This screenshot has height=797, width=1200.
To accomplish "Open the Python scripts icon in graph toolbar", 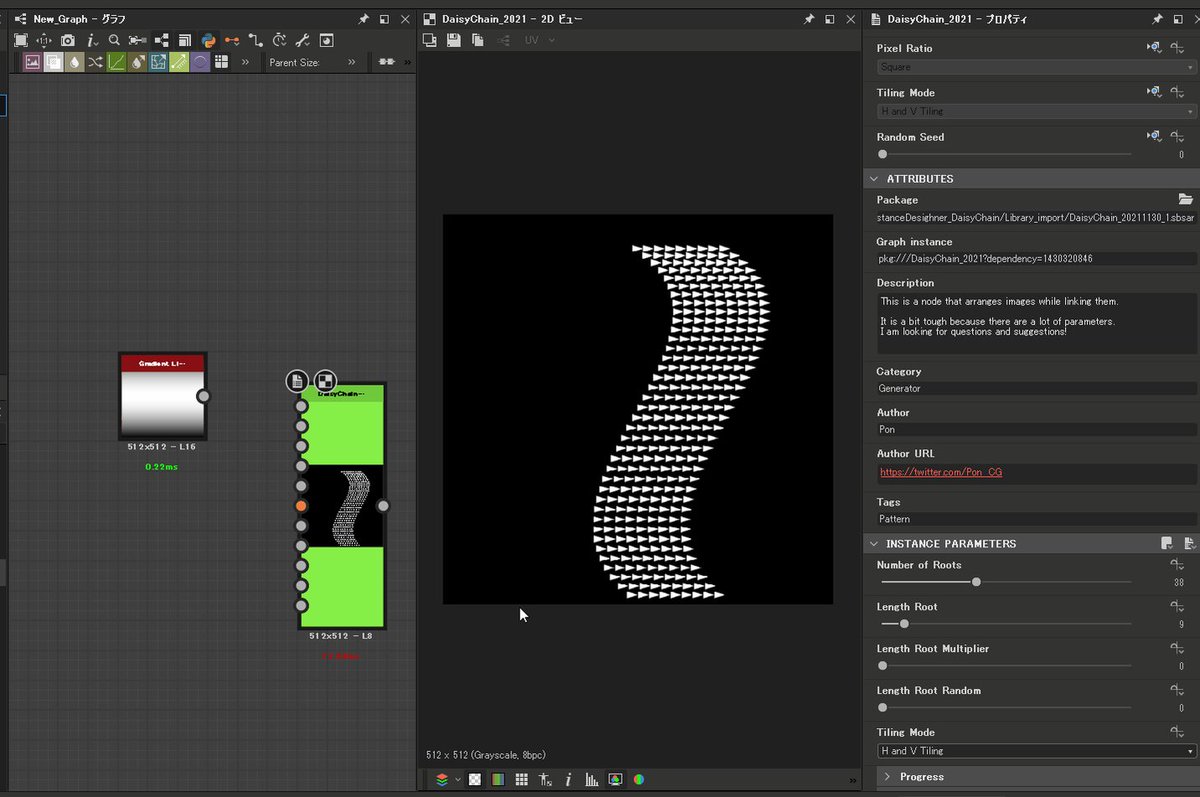I will click(x=208, y=40).
